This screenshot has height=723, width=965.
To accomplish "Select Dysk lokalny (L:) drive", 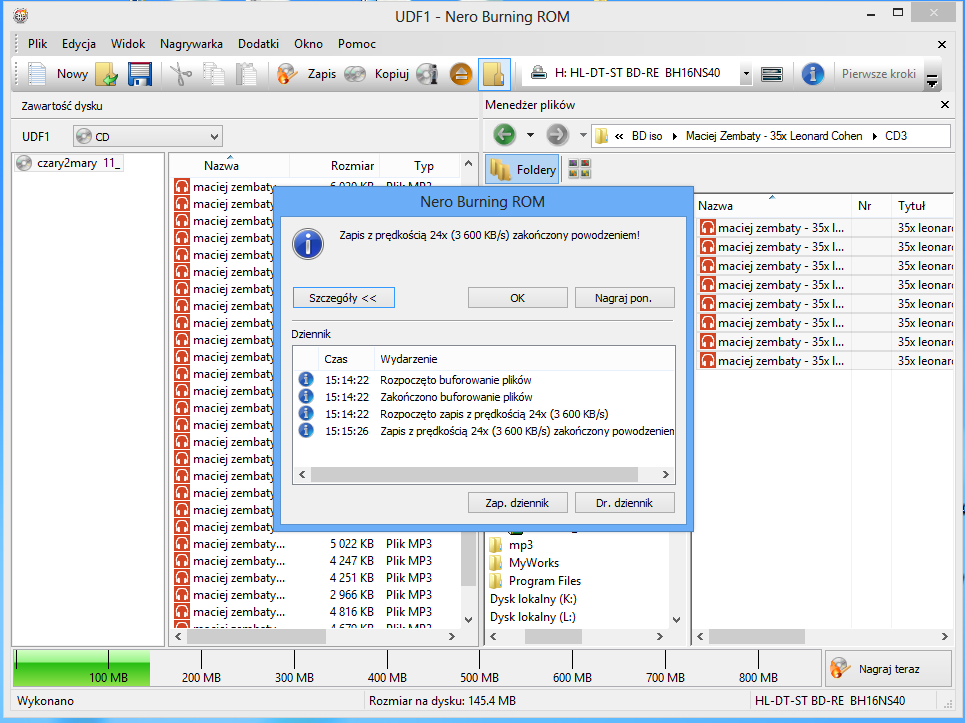I will click(x=532, y=617).
